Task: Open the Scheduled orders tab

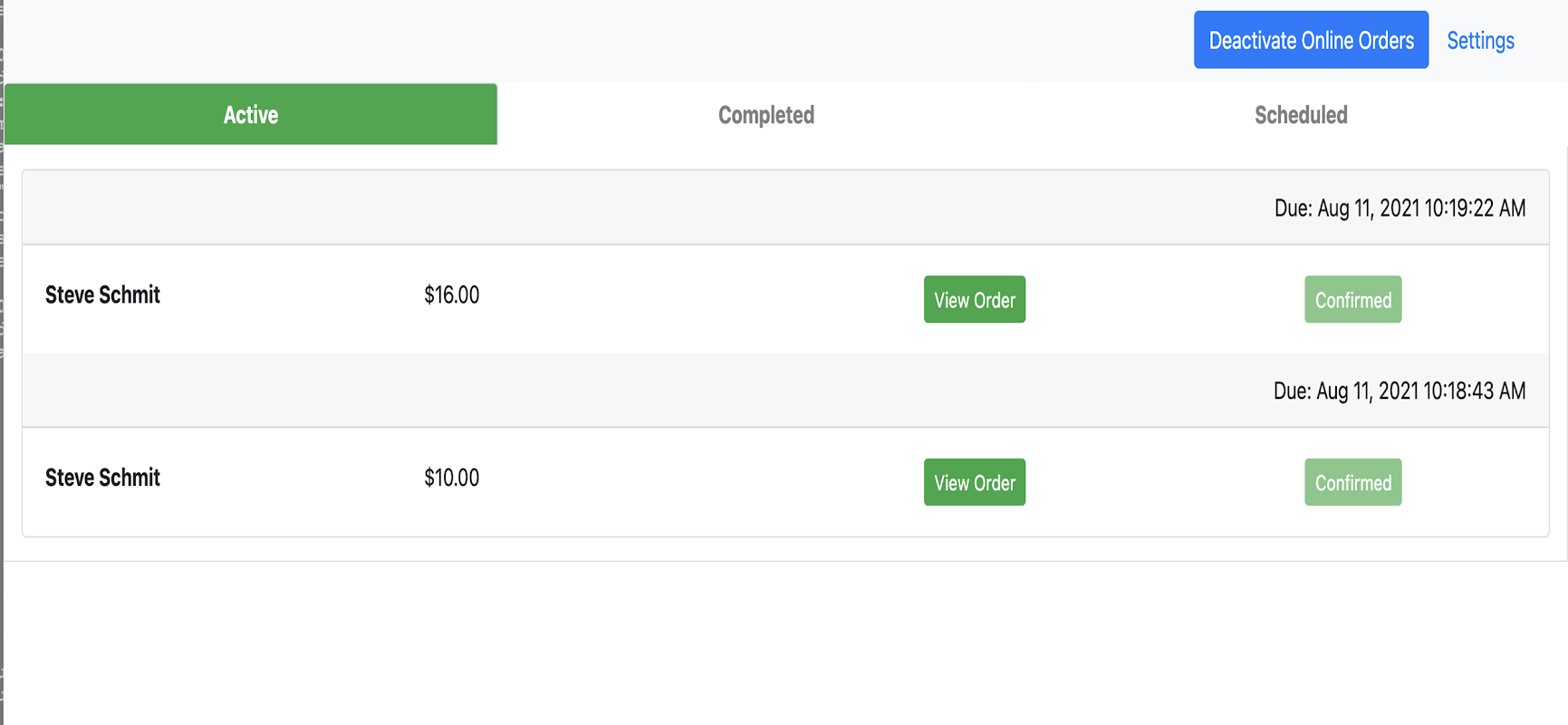Action: [1301, 115]
